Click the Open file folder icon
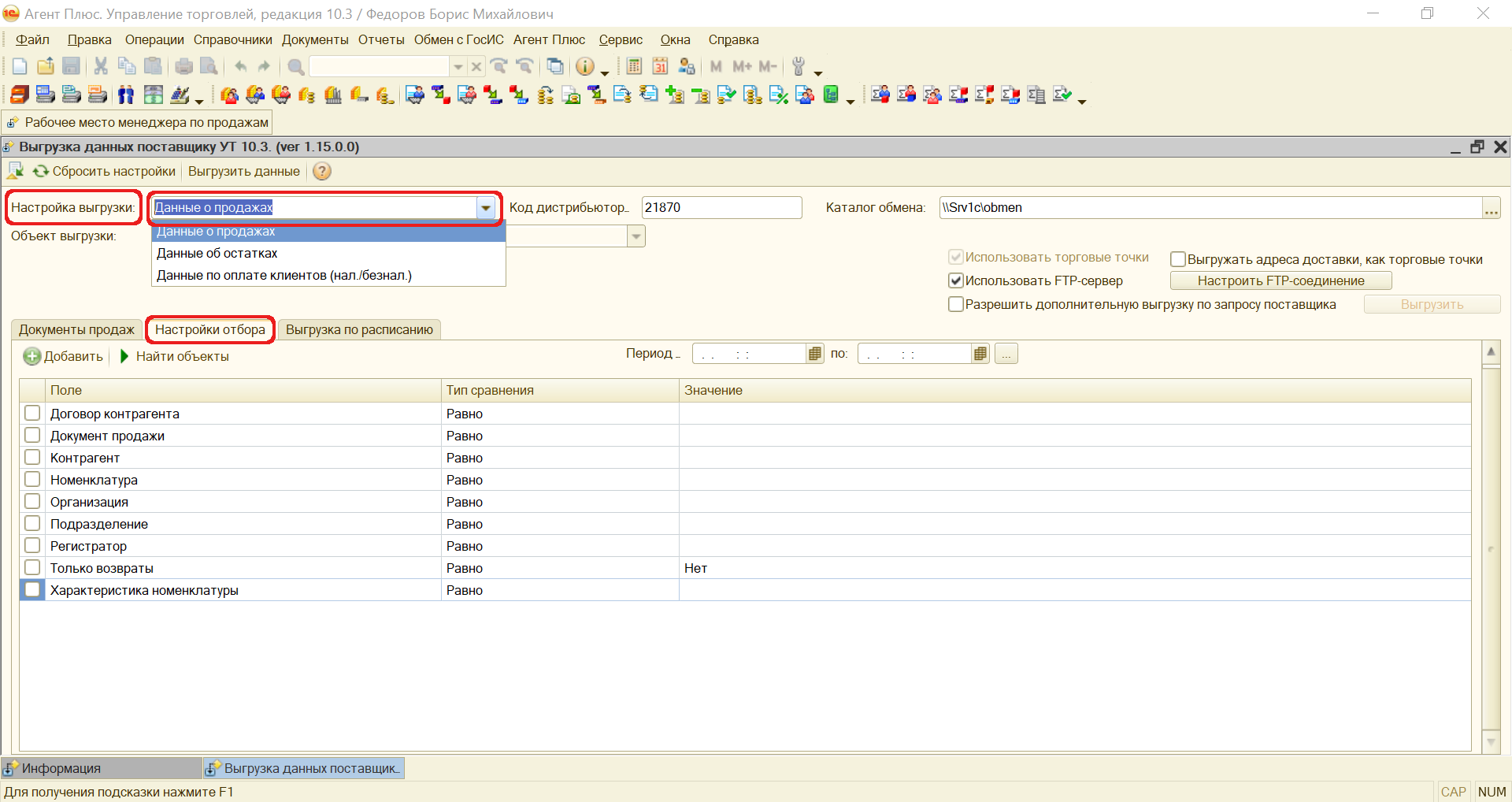 point(46,67)
